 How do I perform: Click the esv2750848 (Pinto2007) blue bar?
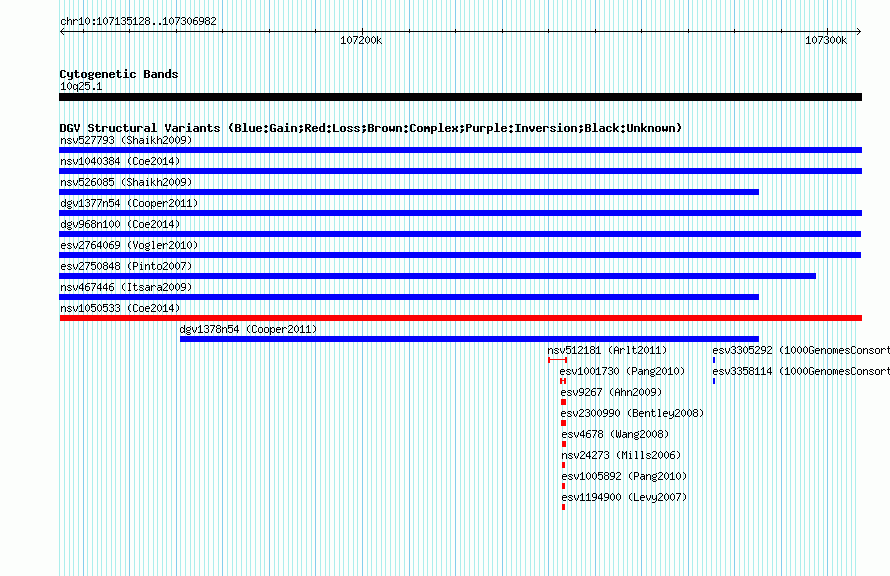[x=438, y=276]
